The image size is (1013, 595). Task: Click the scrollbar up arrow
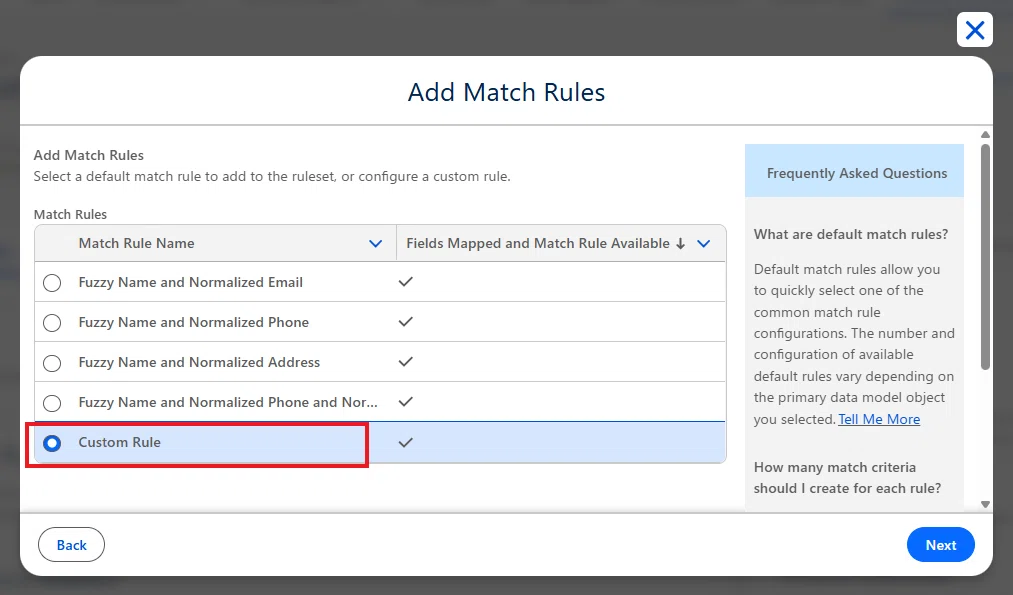tap(985, 135)
